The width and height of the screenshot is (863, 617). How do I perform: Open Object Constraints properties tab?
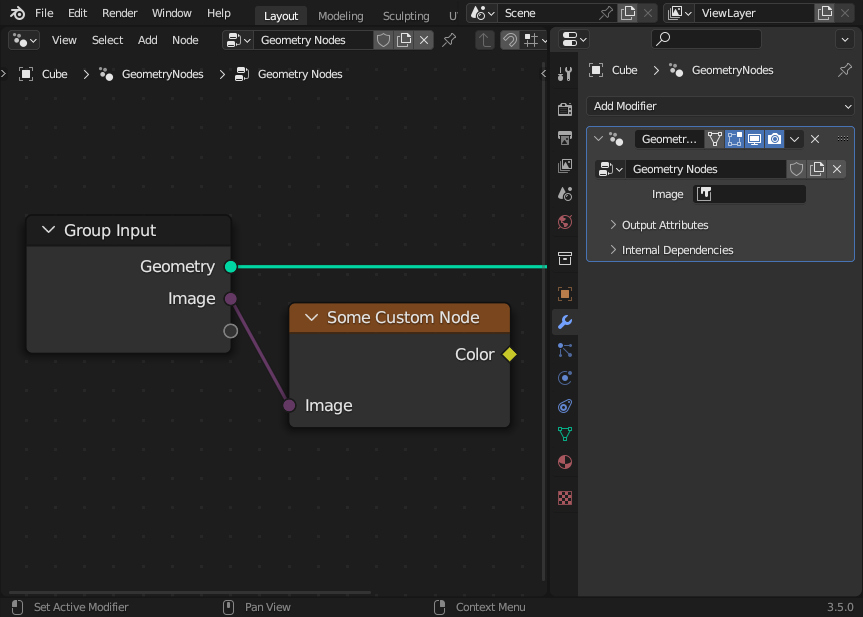coord(565,406)
